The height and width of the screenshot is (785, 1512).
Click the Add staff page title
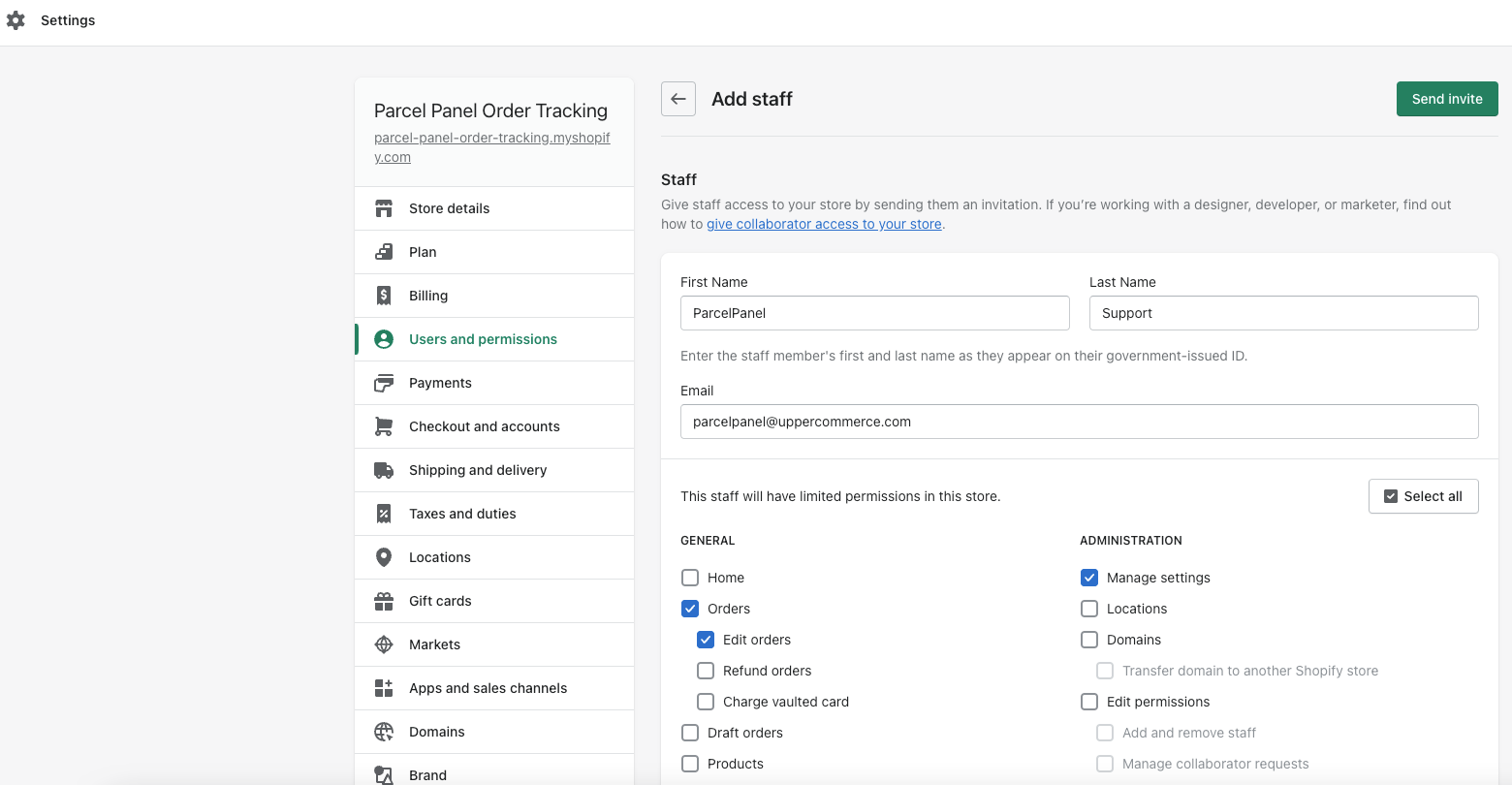coord(752,99)
